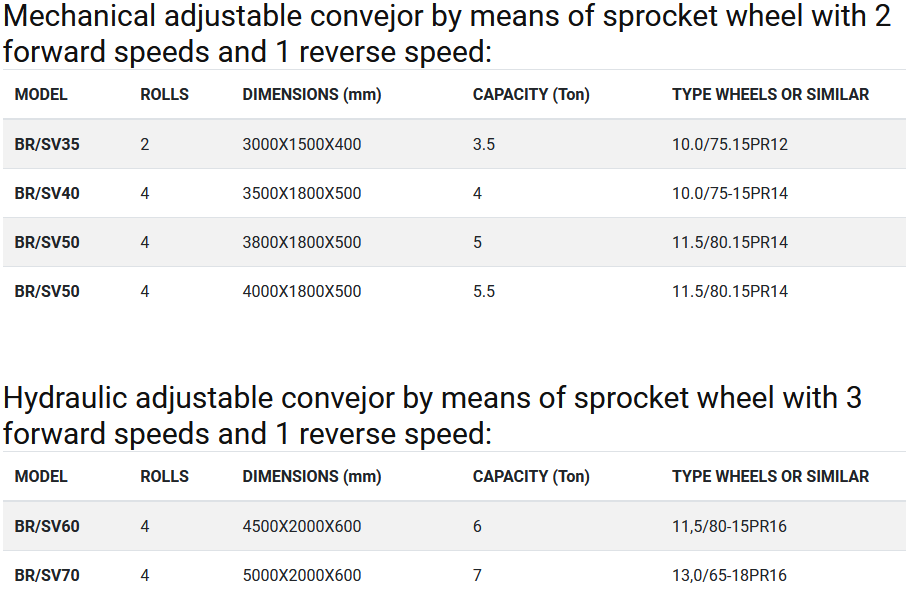The image size is (906, 609).
Task: Select the 3500X1800X500 dimensions value
Action: (302, 193)
